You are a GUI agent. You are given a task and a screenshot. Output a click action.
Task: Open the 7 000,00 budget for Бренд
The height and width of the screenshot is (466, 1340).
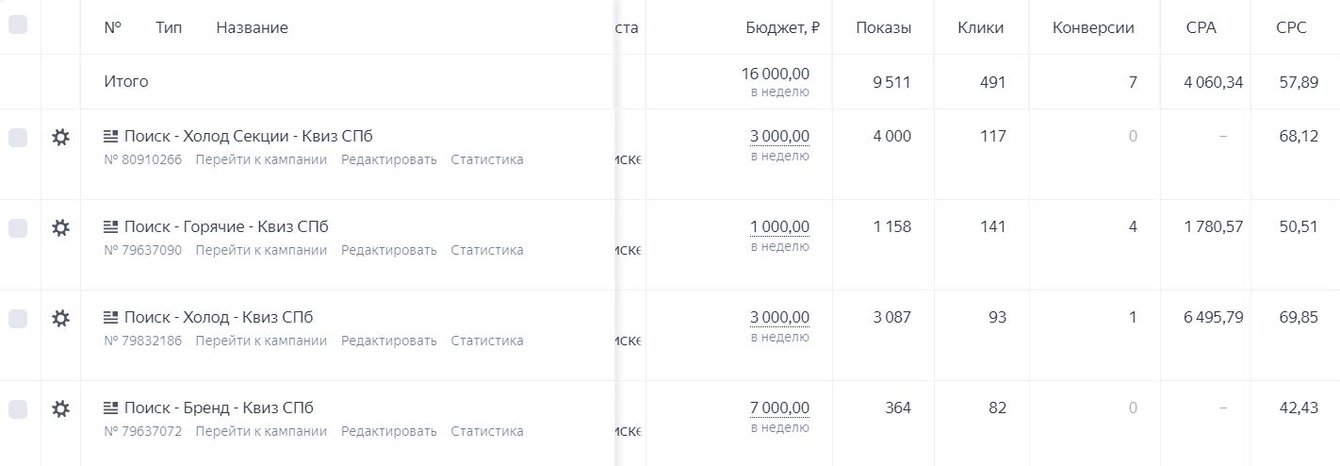[x=779, y=408]
